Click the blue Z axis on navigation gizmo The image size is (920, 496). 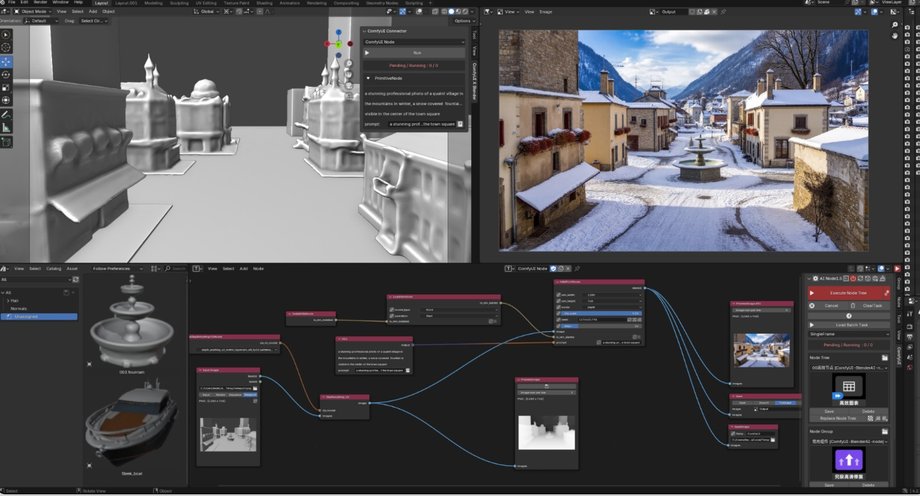point(339,32)
